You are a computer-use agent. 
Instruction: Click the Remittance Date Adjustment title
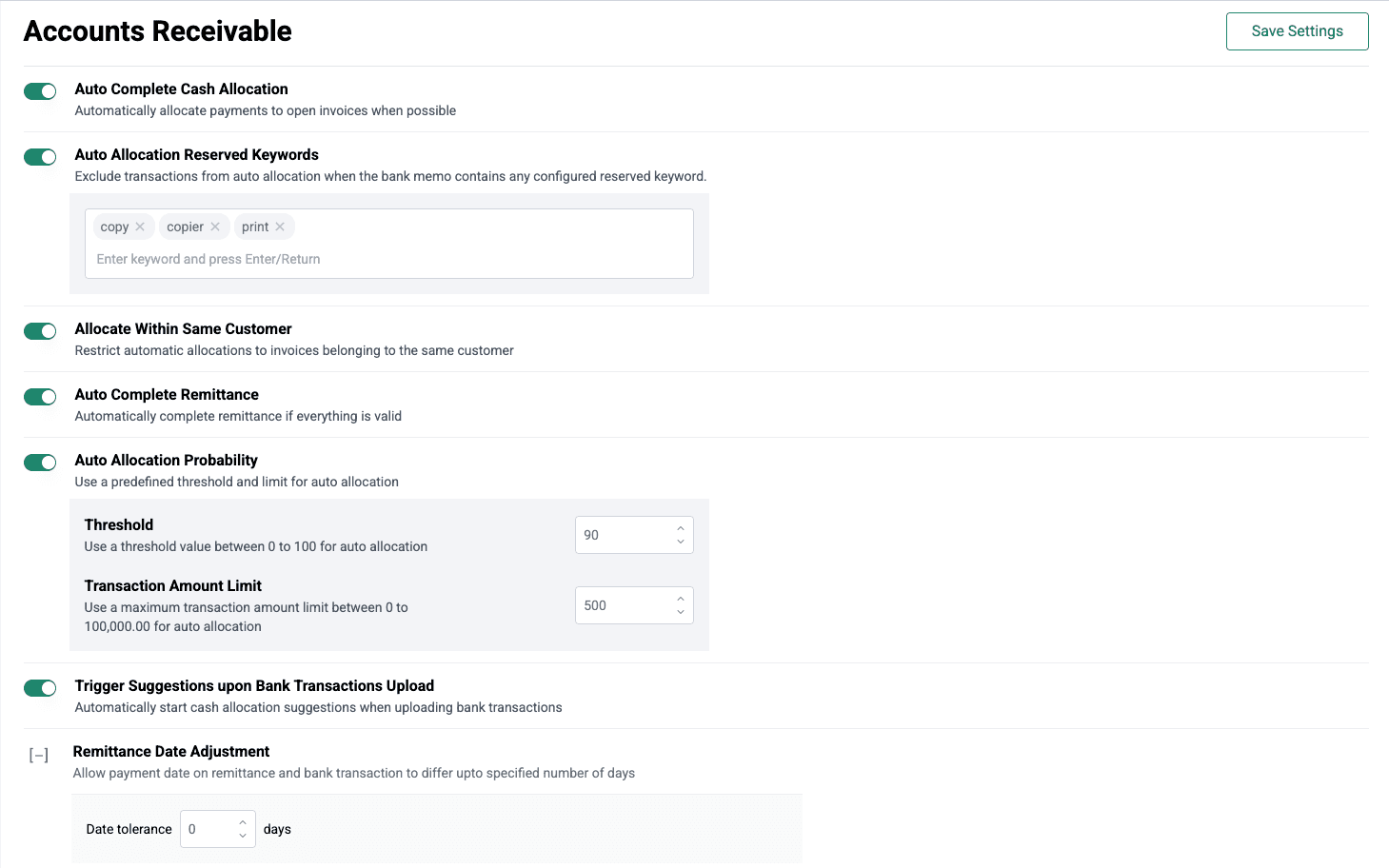point(171,752)
